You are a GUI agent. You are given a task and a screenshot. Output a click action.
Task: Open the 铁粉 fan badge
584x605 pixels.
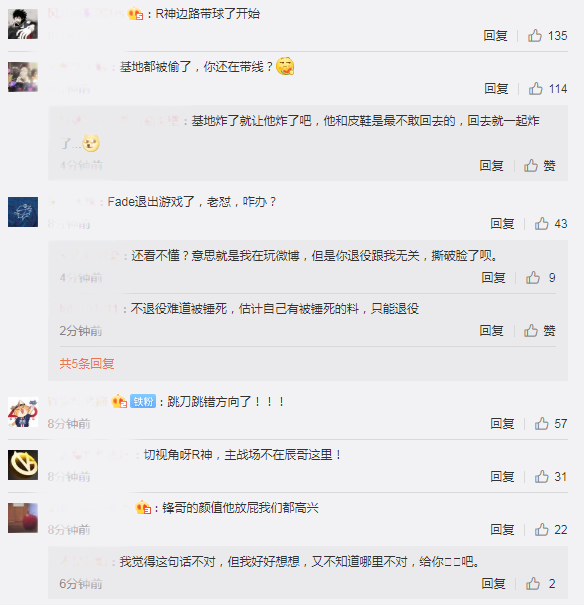click(x=143, y=402)
